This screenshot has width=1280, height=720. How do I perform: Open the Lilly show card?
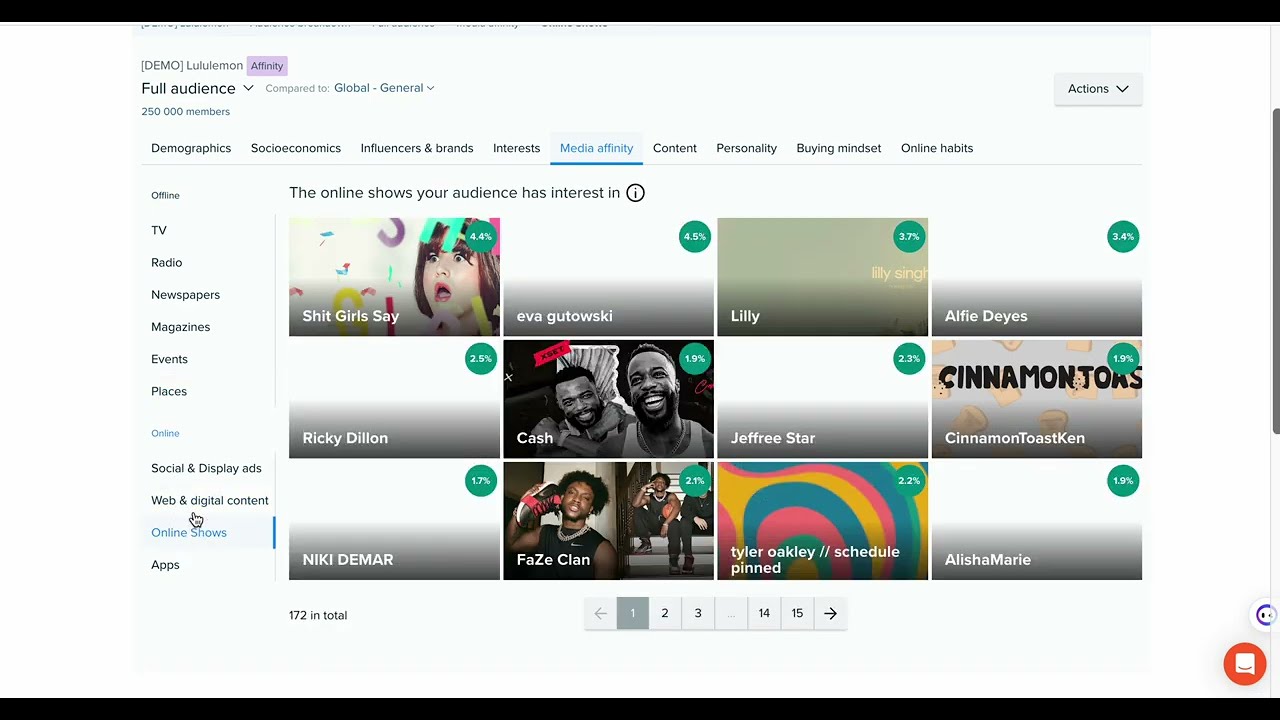(822, 277)
